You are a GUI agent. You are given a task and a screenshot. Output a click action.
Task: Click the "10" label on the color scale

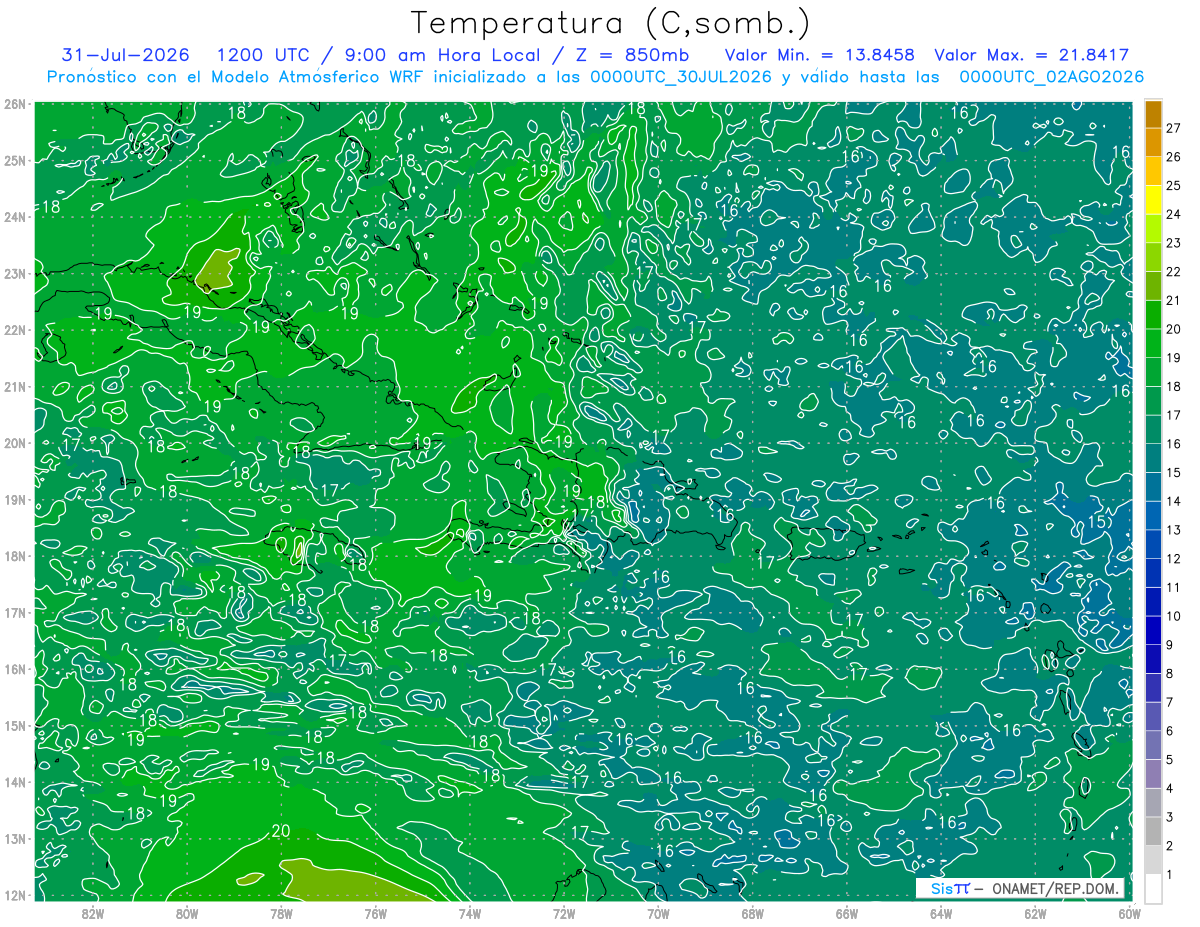[x=1174, y=616]
